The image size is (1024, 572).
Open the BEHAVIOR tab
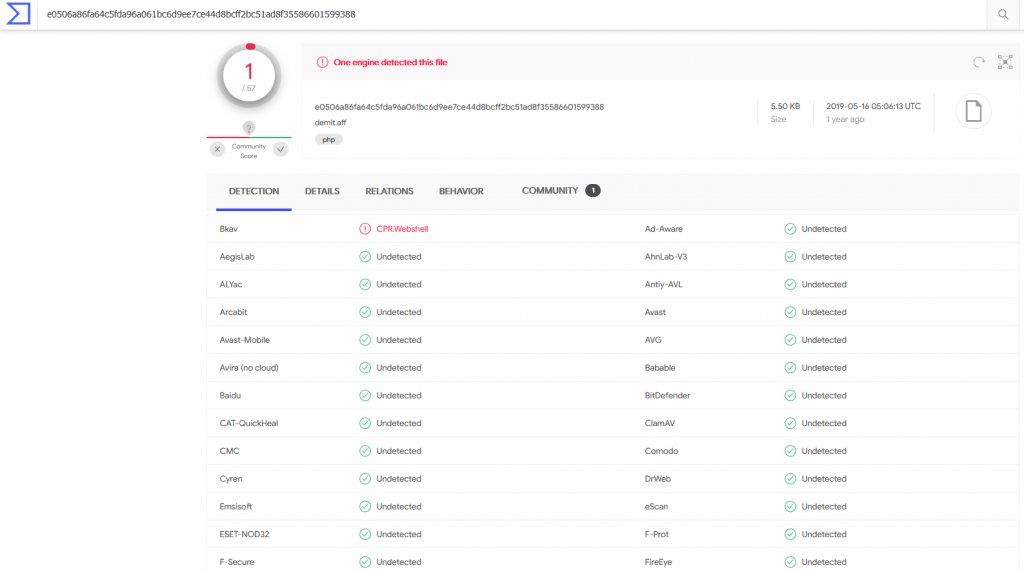pos(461,191)
